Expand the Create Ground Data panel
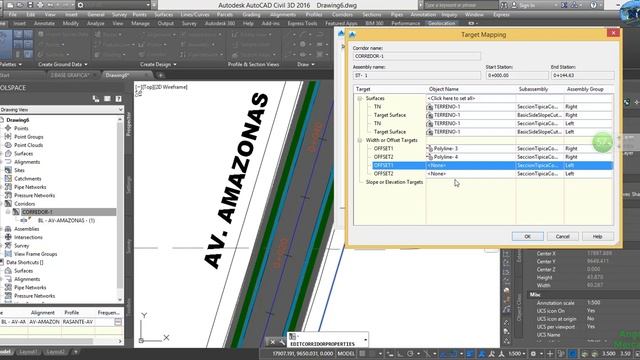Image resolution: width=640 pixels, height=360 pixels. coord(62,64)
